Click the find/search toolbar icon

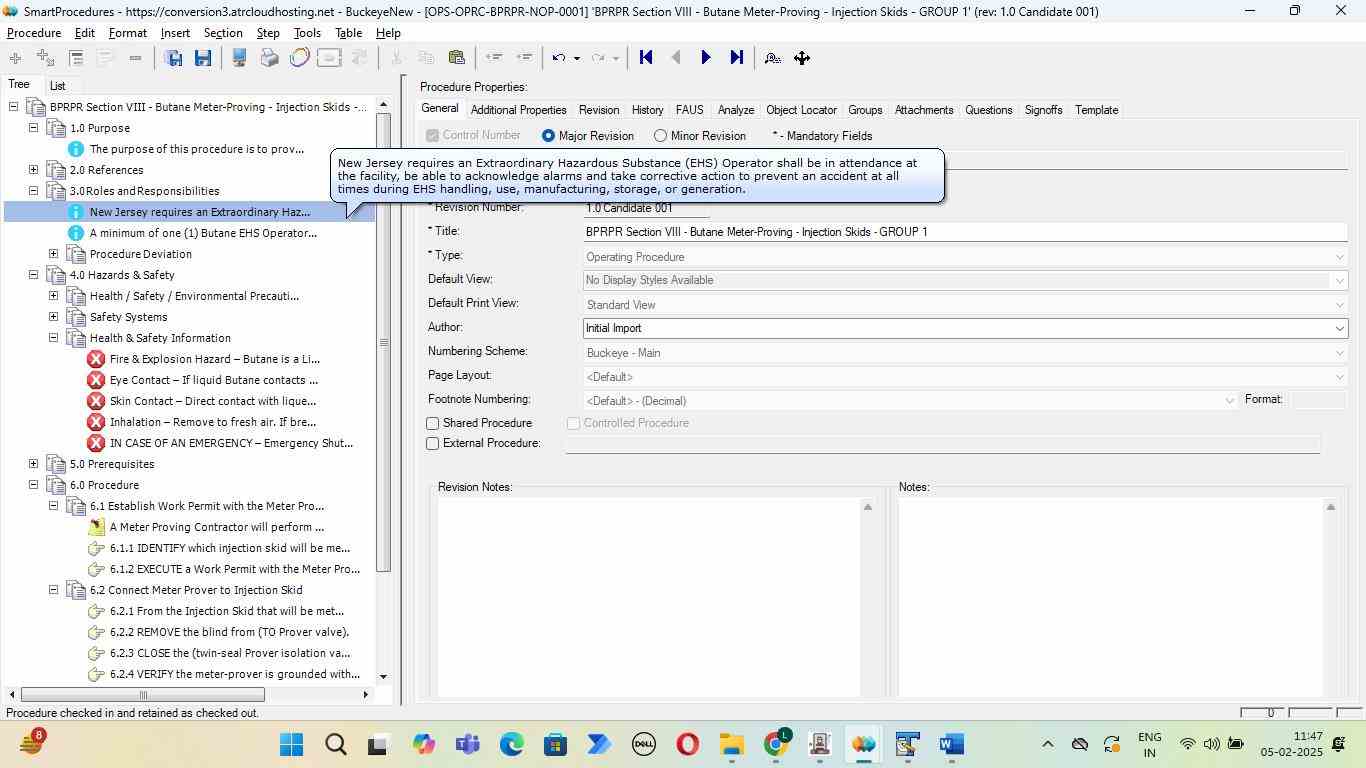tap(772, 58)
